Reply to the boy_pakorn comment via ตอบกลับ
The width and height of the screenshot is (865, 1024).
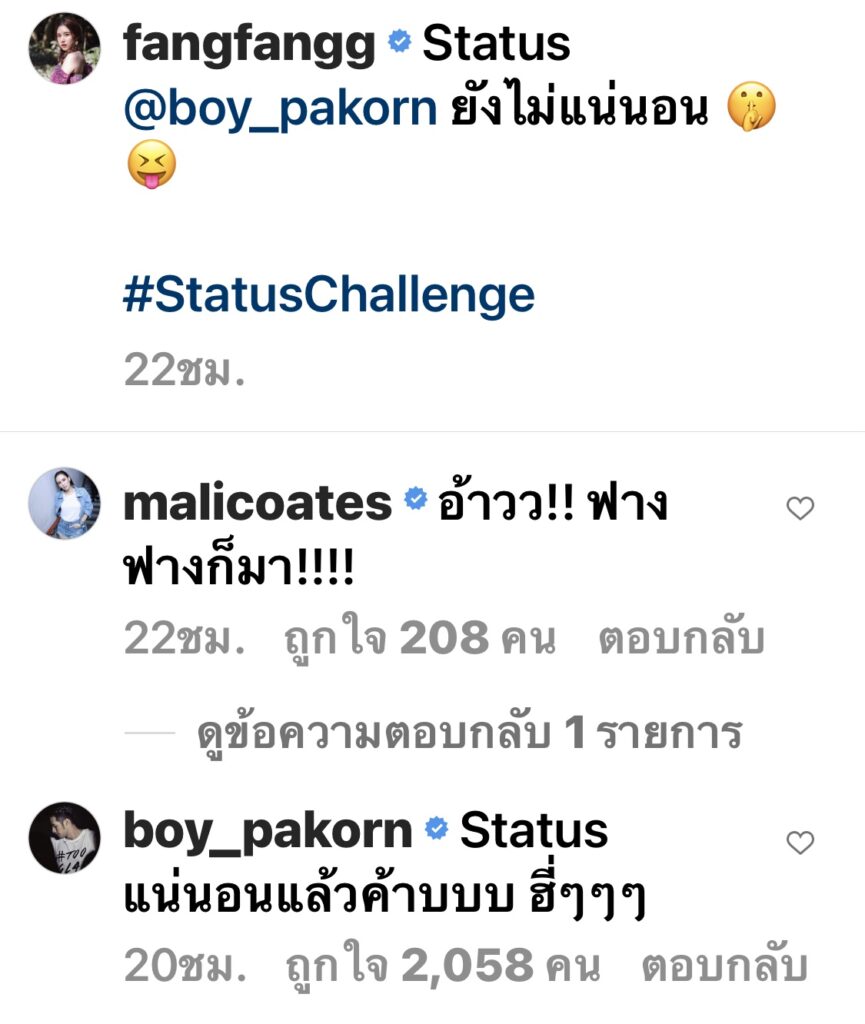[x=725, y=967]
